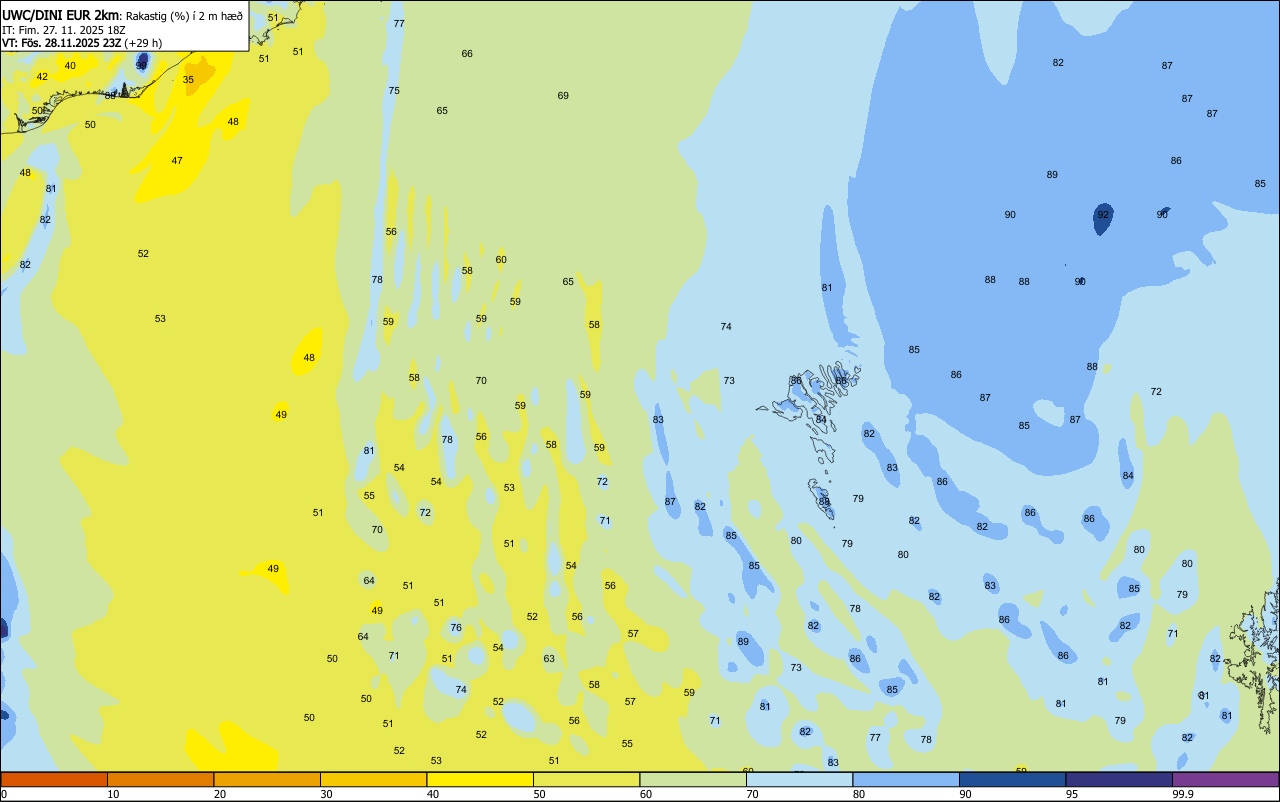Click the title text 'UWC/DINI EUR 2km'
The image size is (1280, 802).
tap(60, 15)
